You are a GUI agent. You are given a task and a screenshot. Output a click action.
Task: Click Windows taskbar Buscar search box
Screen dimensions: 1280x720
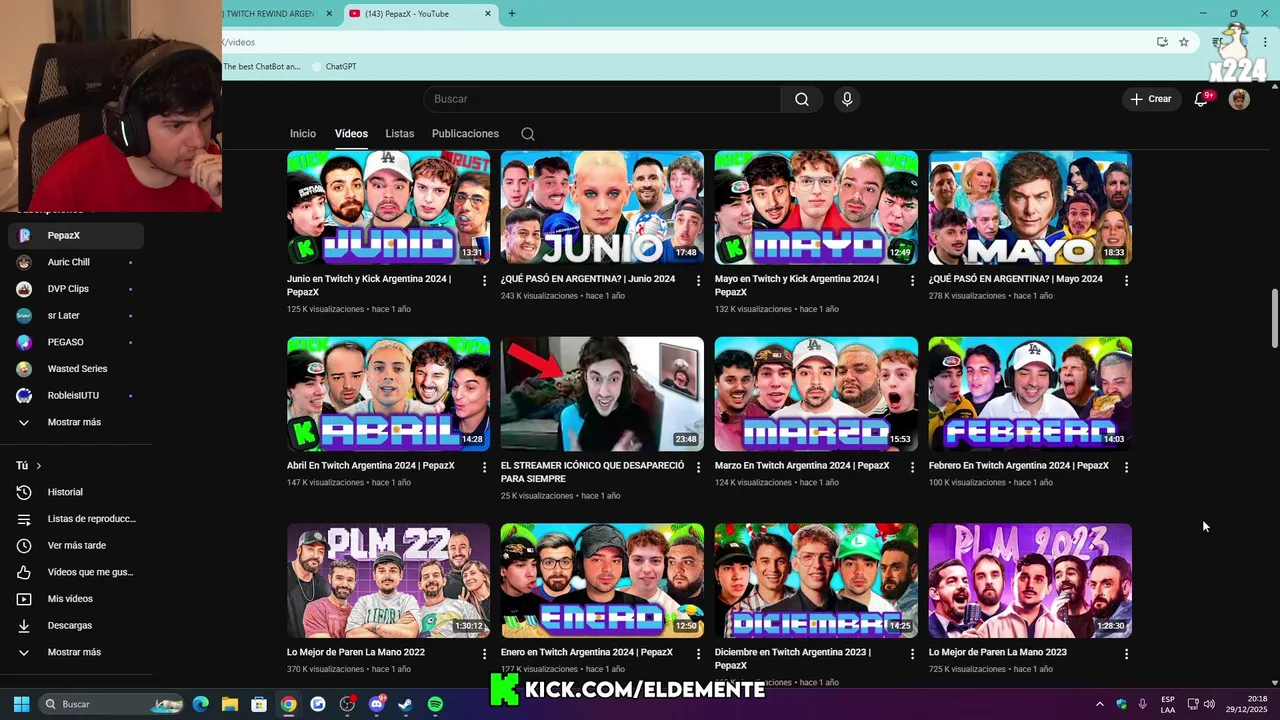tap(112, 704)
